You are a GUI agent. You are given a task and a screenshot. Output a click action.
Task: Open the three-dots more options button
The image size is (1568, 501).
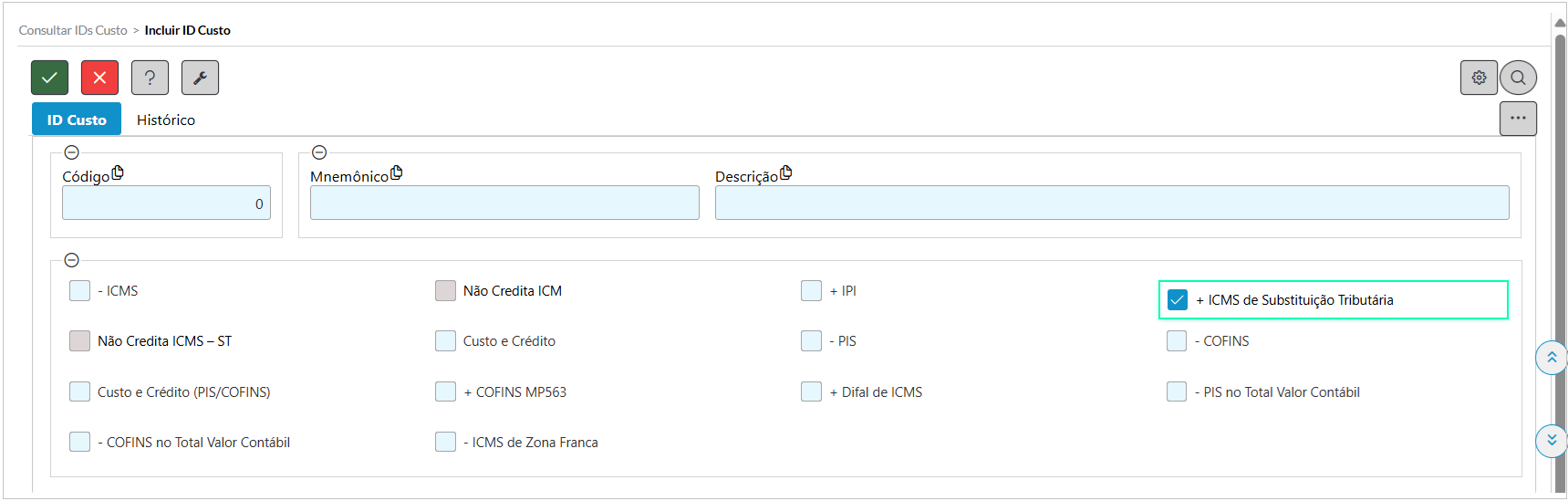1518,119
